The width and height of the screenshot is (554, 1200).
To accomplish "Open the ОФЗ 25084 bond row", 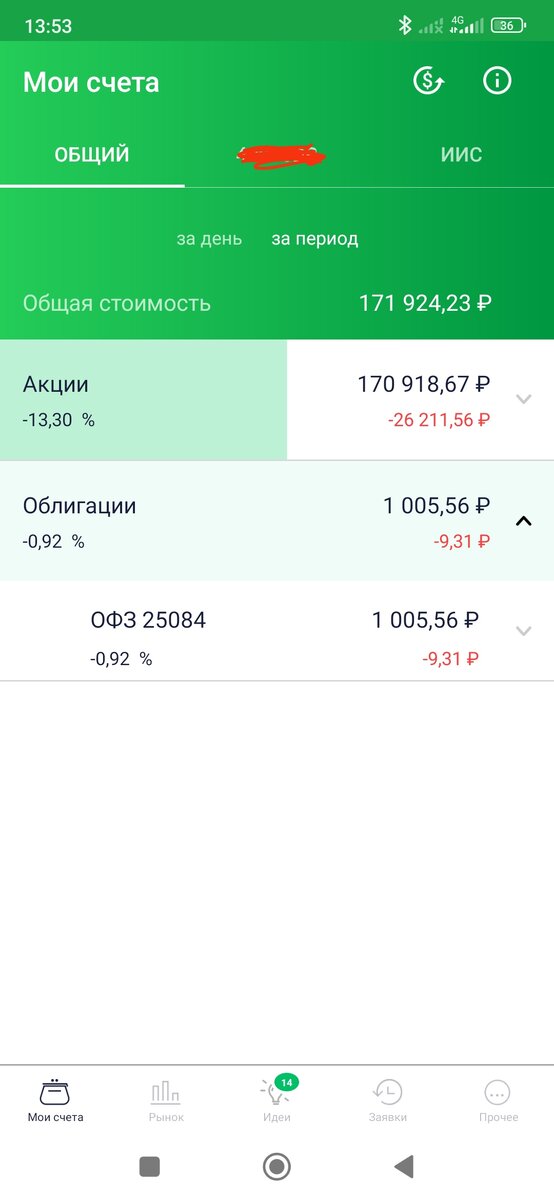I will tap(277, 631).
